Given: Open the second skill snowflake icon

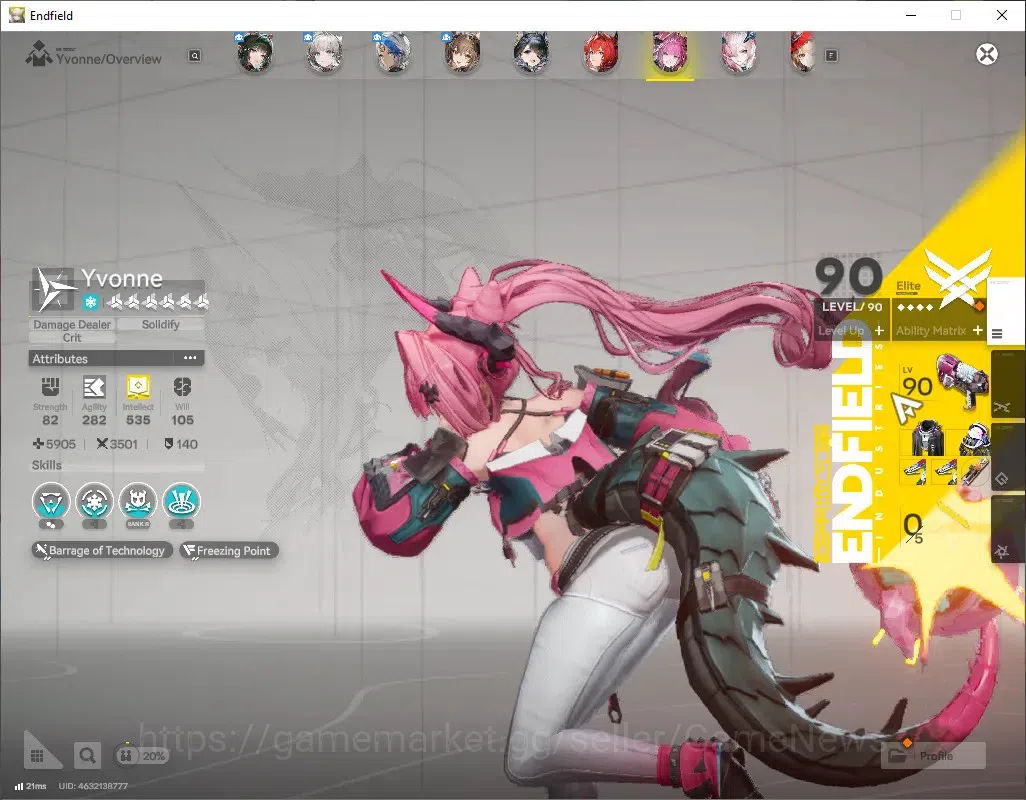Looking at the screenshot, I should point(95,502).
